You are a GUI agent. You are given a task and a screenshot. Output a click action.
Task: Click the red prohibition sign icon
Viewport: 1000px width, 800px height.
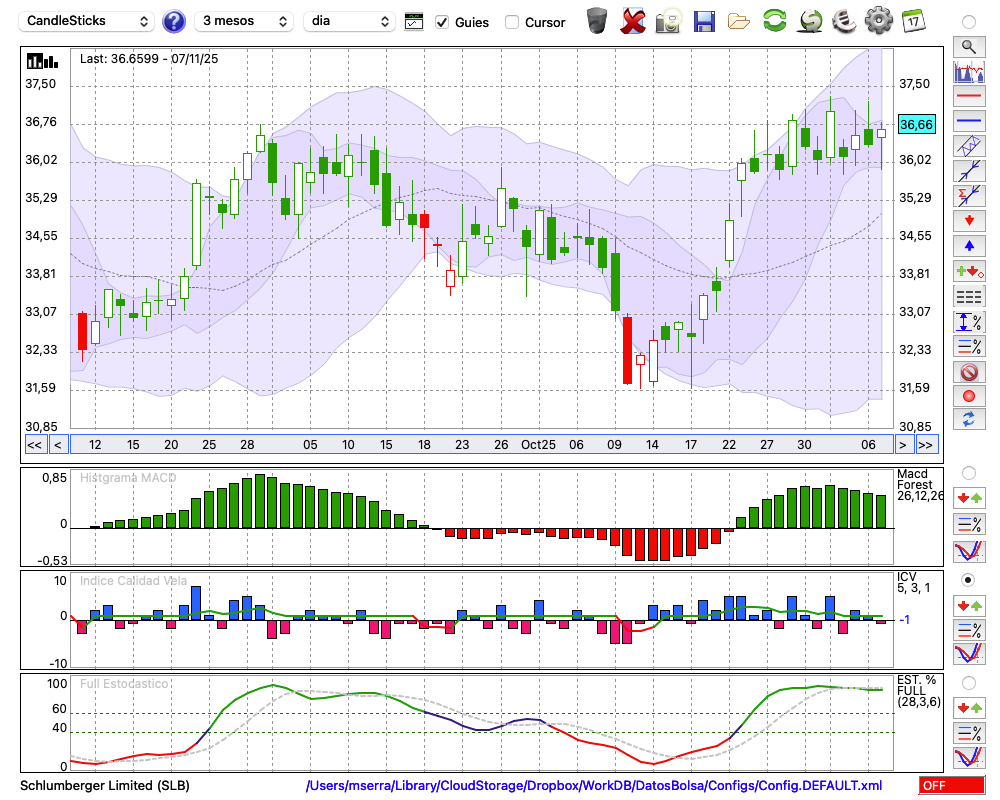click(969, 371)
